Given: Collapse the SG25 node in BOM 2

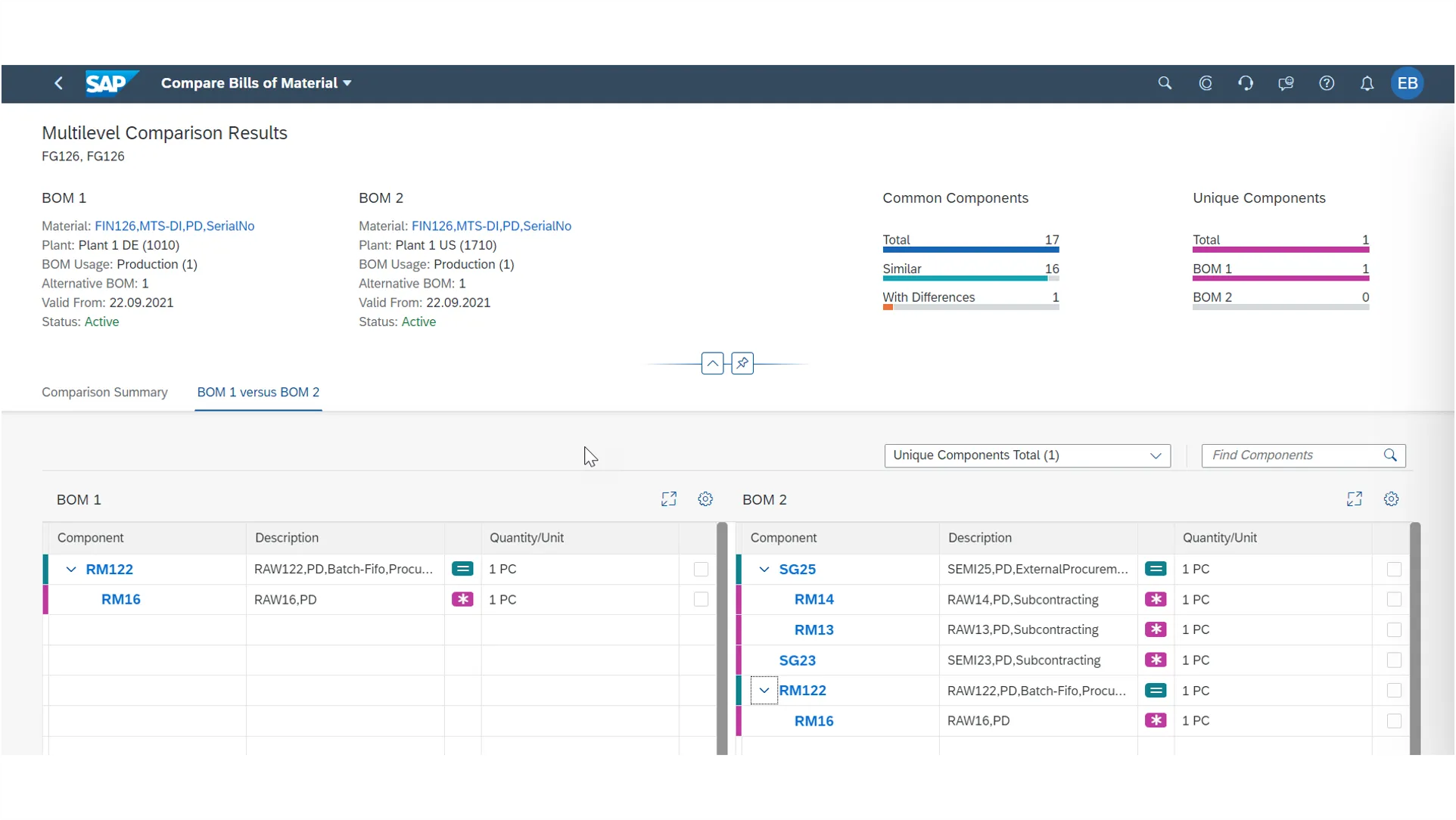Looking at the screenshot, I should 764,569.
